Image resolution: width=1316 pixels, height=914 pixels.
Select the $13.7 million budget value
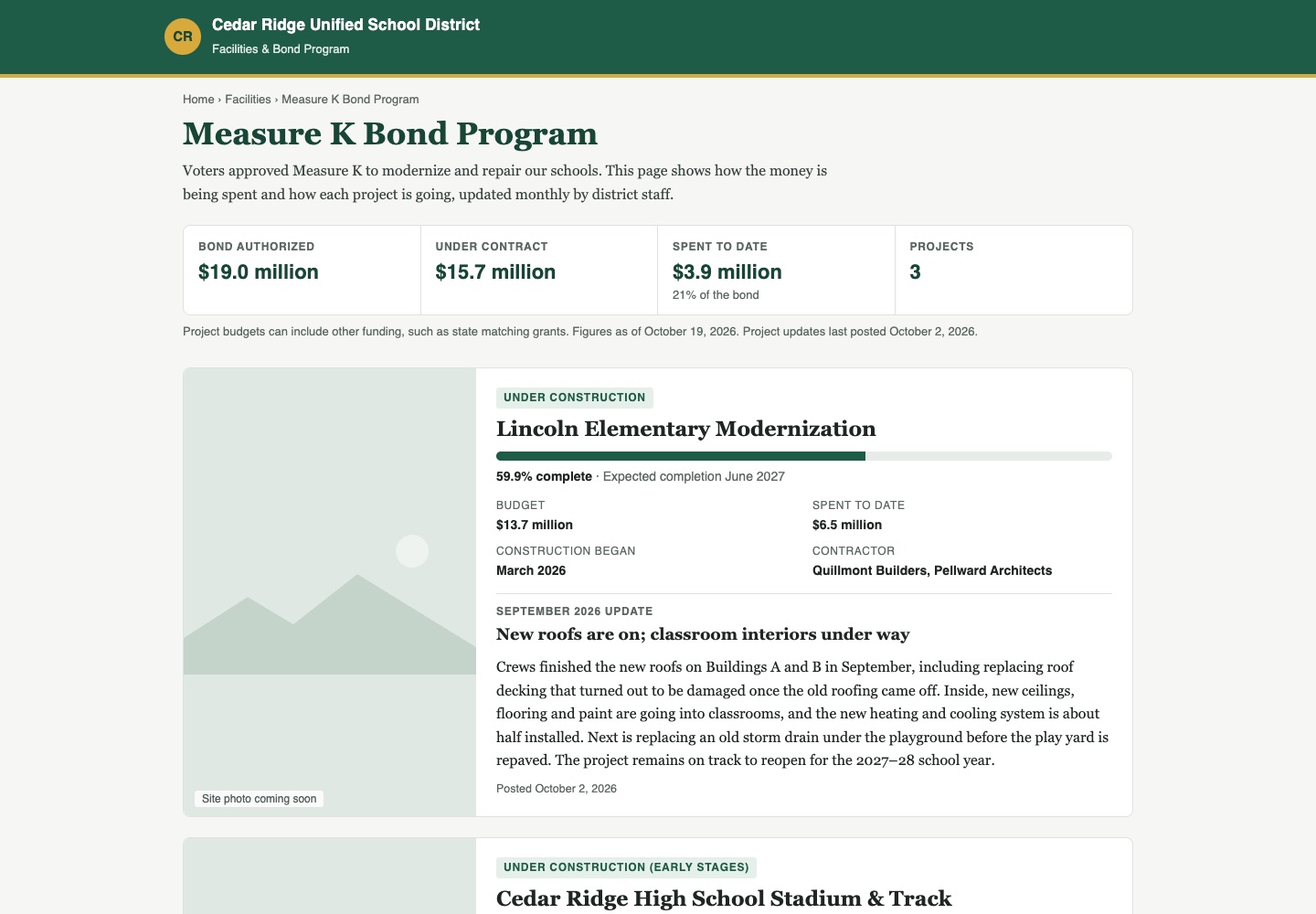pos(535,526)
